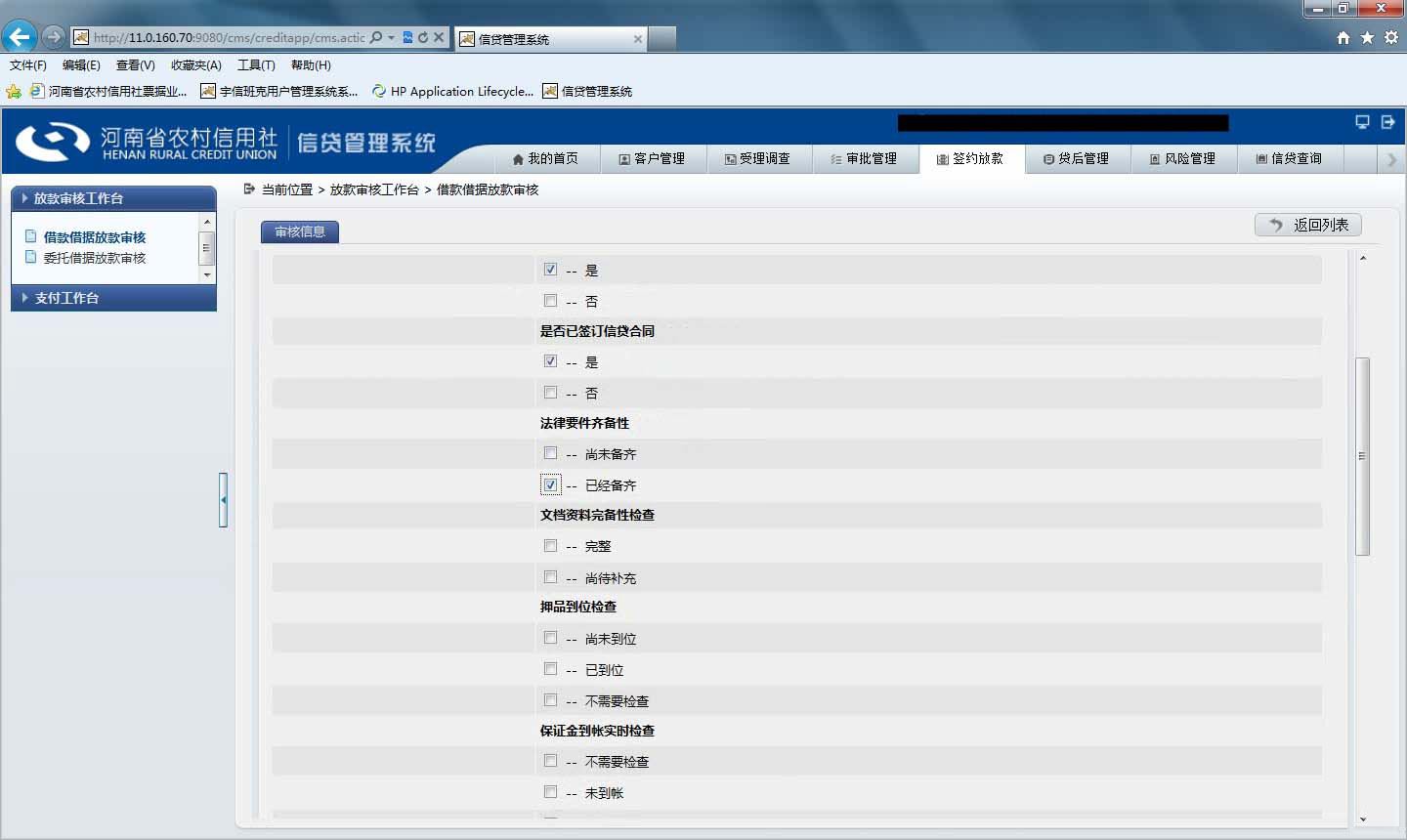The width and height of the screenshot is (1407, 840).
Task: Open the address bar dropdown arrow
Action: coord(391,37)
